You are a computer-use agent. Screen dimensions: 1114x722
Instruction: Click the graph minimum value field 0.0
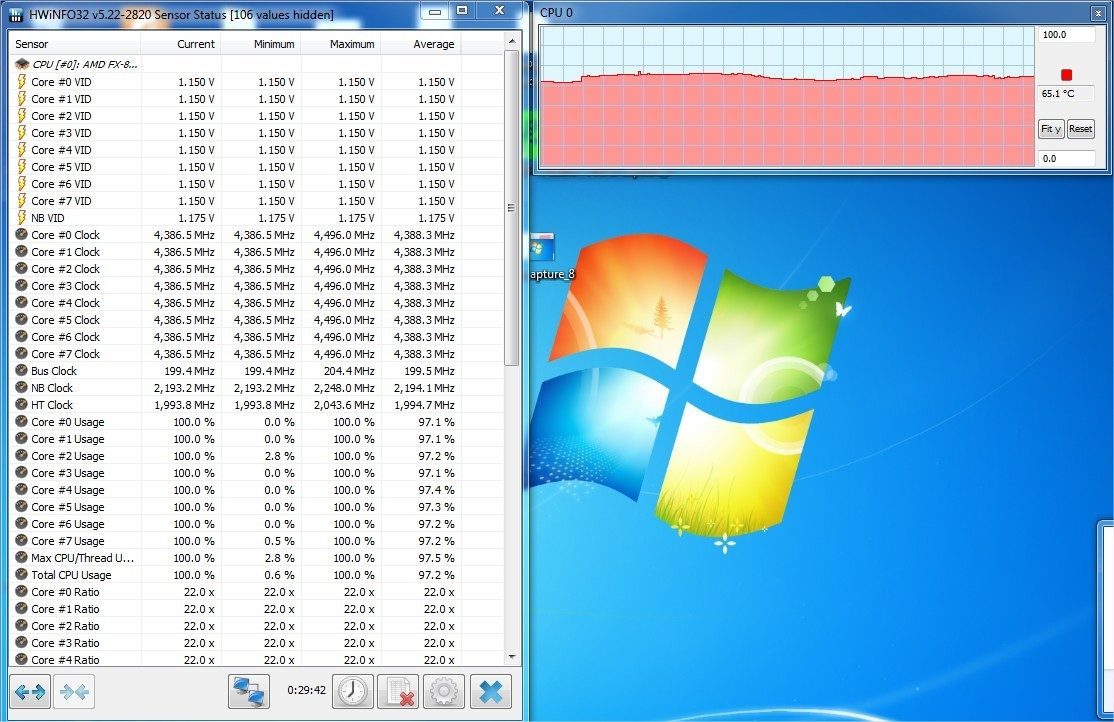pyautogui.click(x=1066, y=158)
